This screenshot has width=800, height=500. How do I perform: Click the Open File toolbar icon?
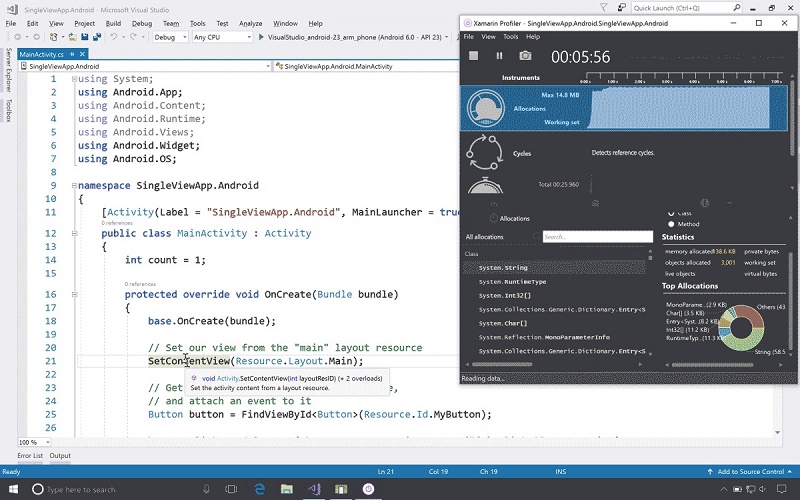coord(72,37)
